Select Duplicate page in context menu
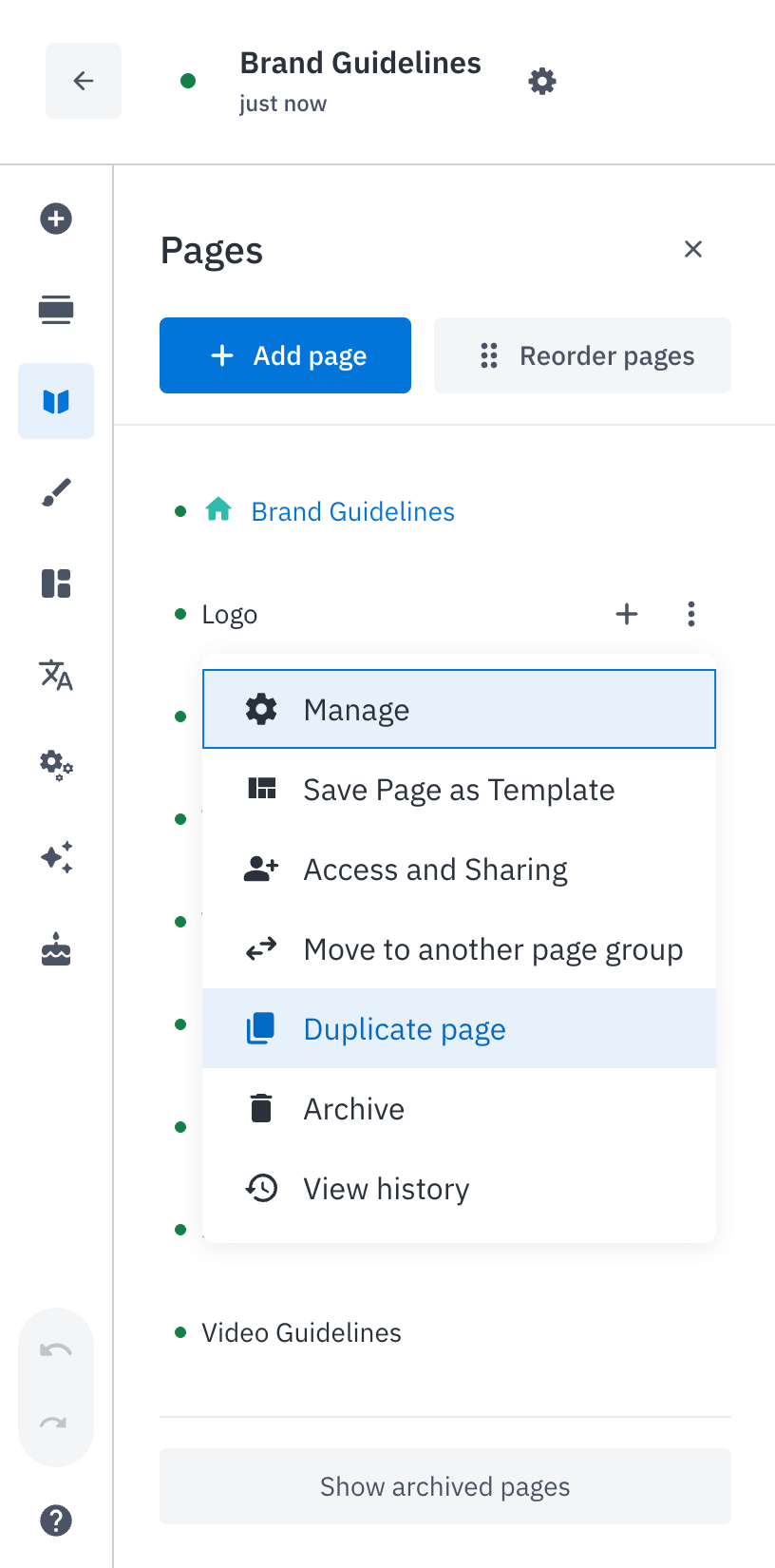This screenshot has height=1568, width=775. pos(459,1029)
